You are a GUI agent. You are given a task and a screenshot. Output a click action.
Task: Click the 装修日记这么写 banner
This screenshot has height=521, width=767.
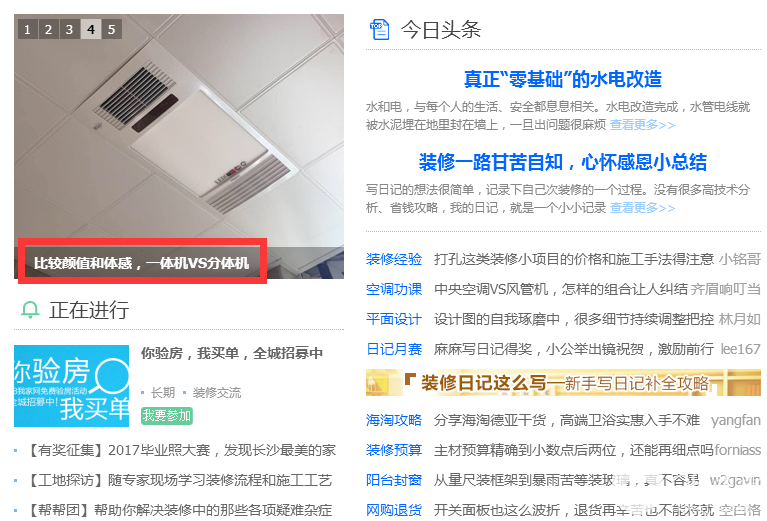click(563, 383)
